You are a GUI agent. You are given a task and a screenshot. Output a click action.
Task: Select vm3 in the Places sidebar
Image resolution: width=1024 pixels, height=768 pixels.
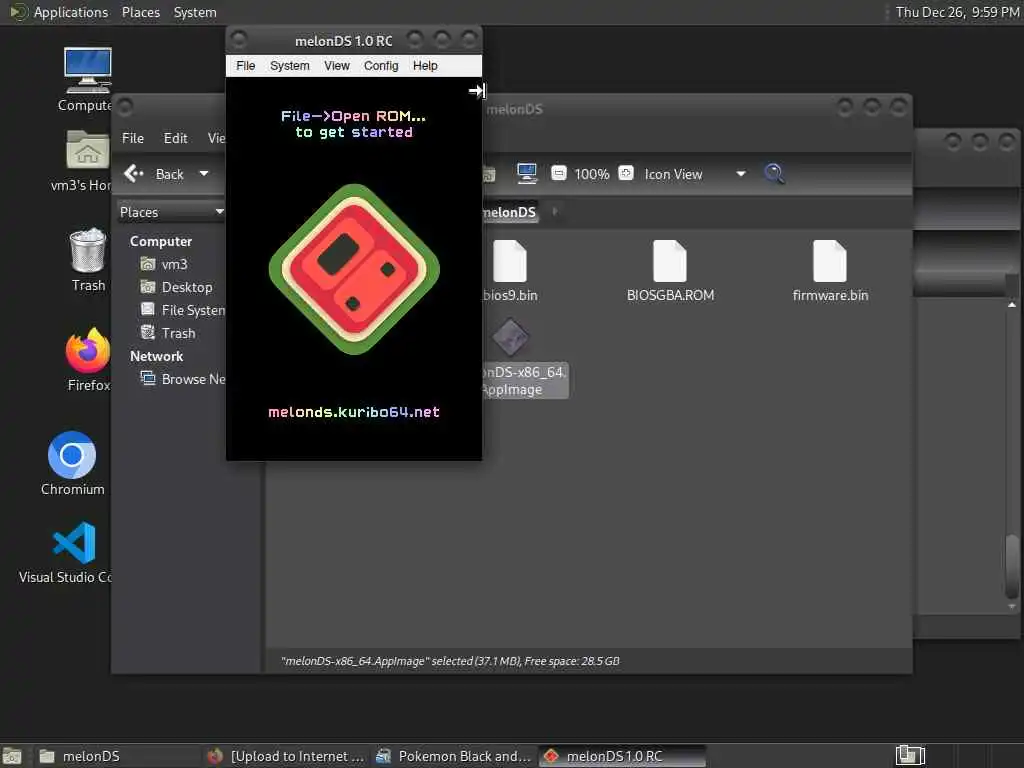pyautogui.click(x=174, y=264)
